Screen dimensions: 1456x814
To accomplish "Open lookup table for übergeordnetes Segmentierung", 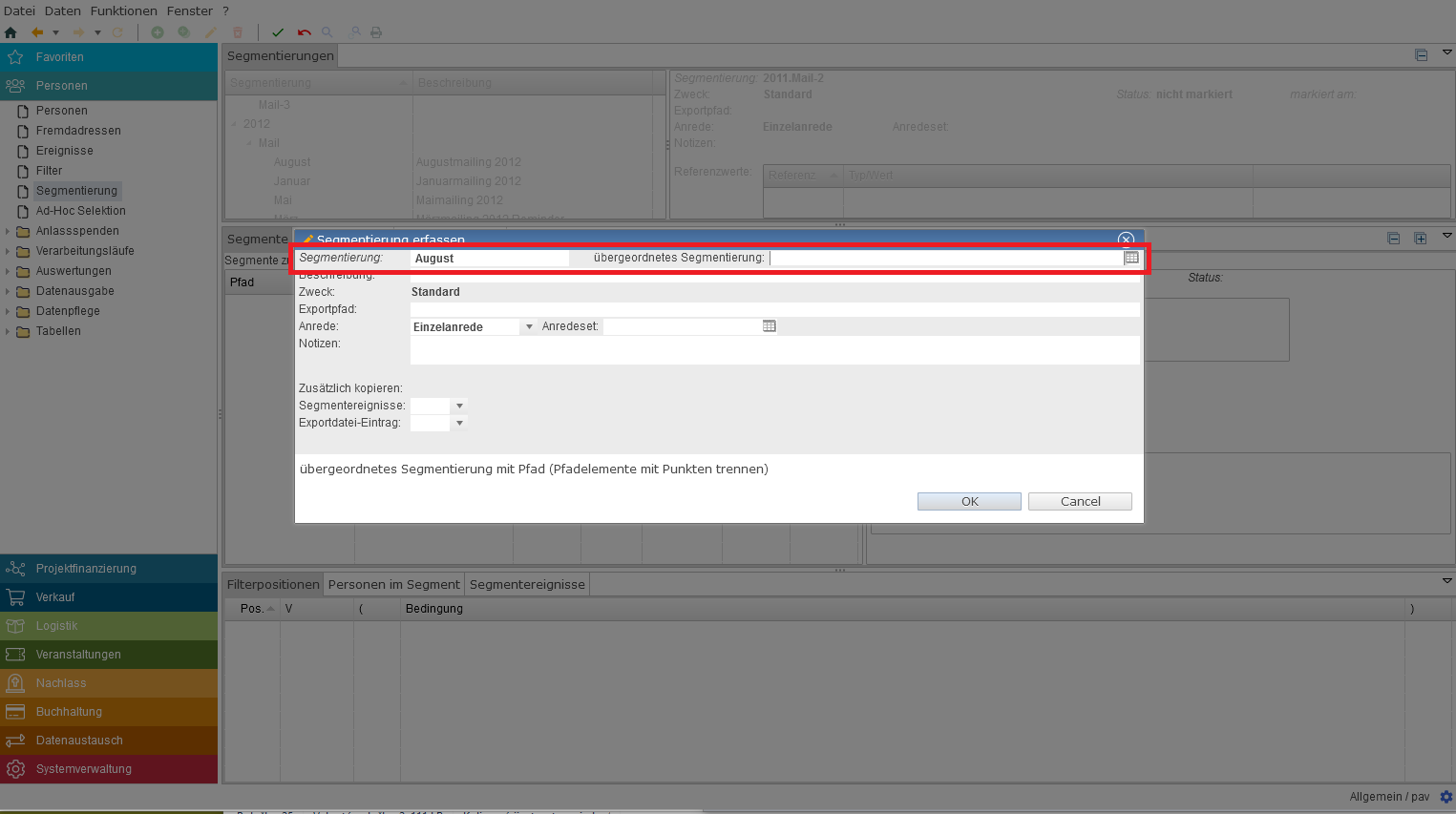I will click(1131, 258).
